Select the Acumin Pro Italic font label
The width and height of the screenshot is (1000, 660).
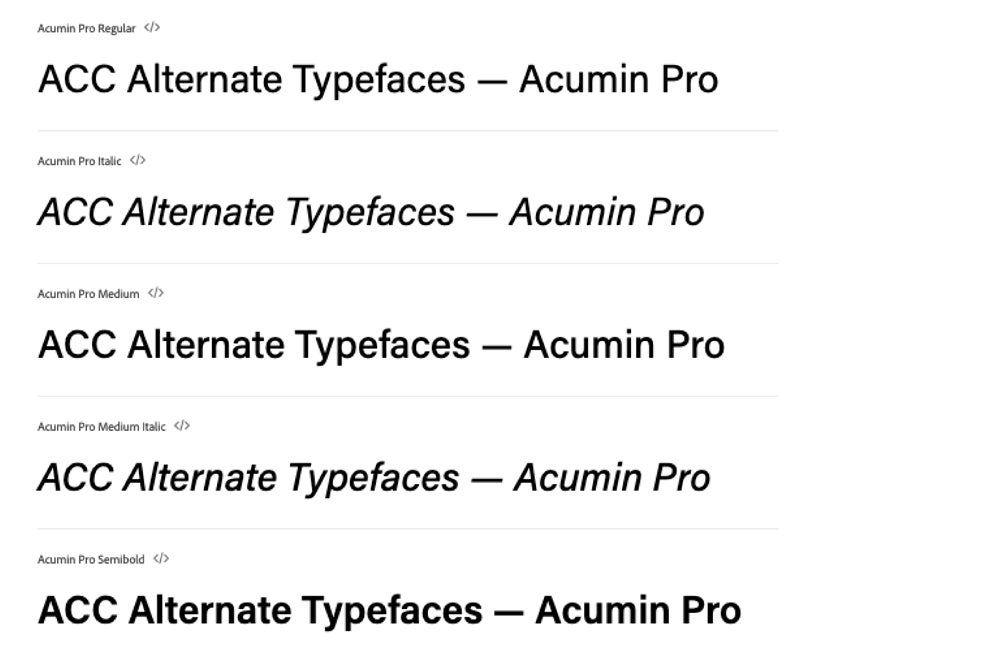80,161
